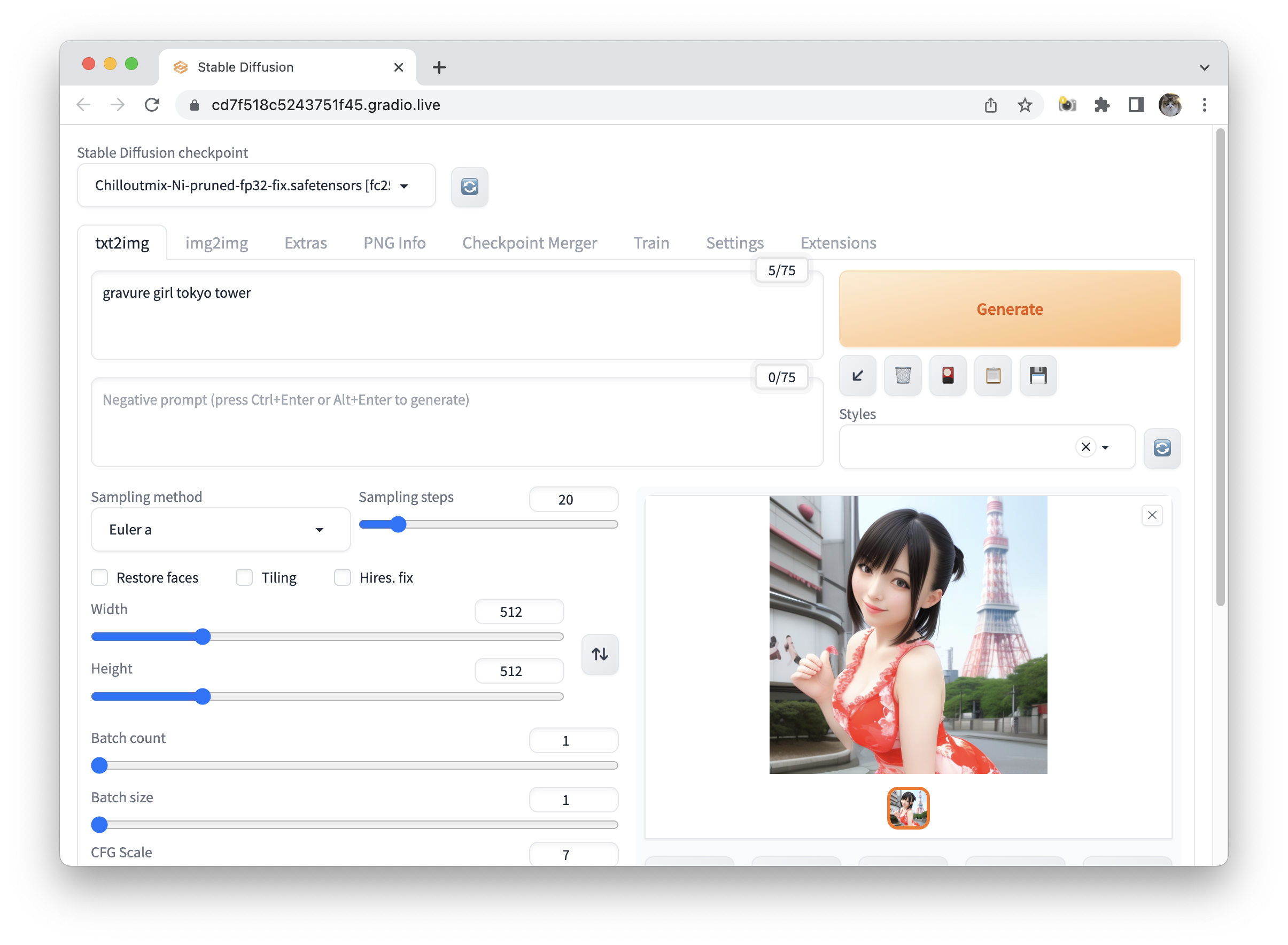Click the CFG Scale number field
Viewport: 1288px width, 945px height.
click(573, 854)
